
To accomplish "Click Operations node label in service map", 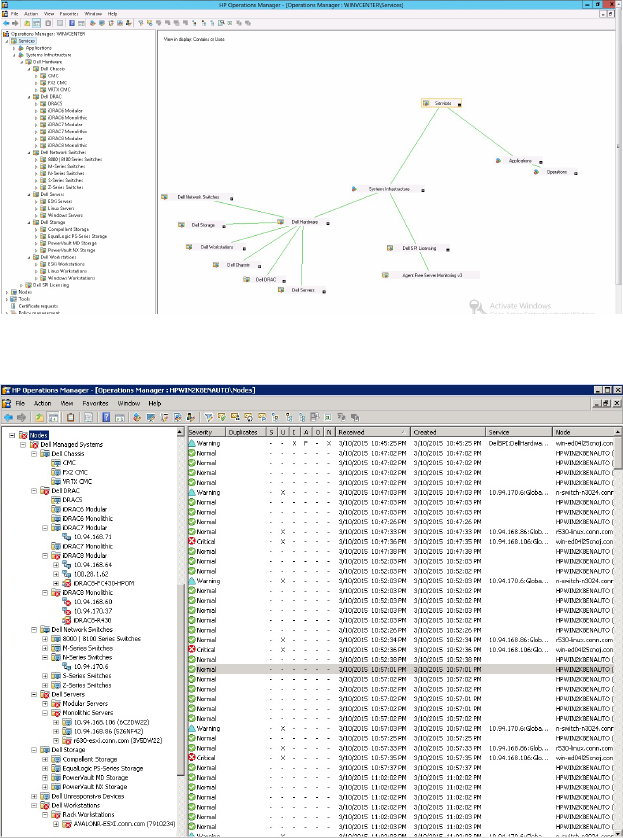I will tap(556, 172).
